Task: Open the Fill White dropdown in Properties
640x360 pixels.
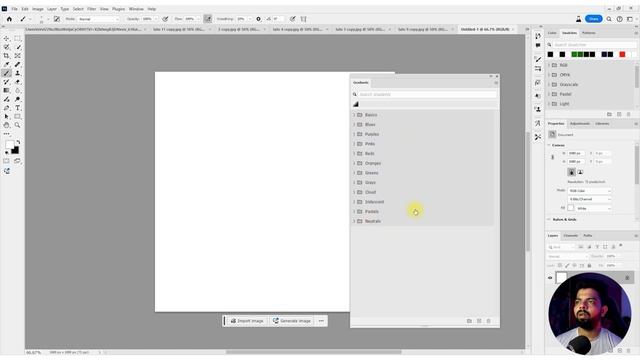Action: [x=593, y=208]
